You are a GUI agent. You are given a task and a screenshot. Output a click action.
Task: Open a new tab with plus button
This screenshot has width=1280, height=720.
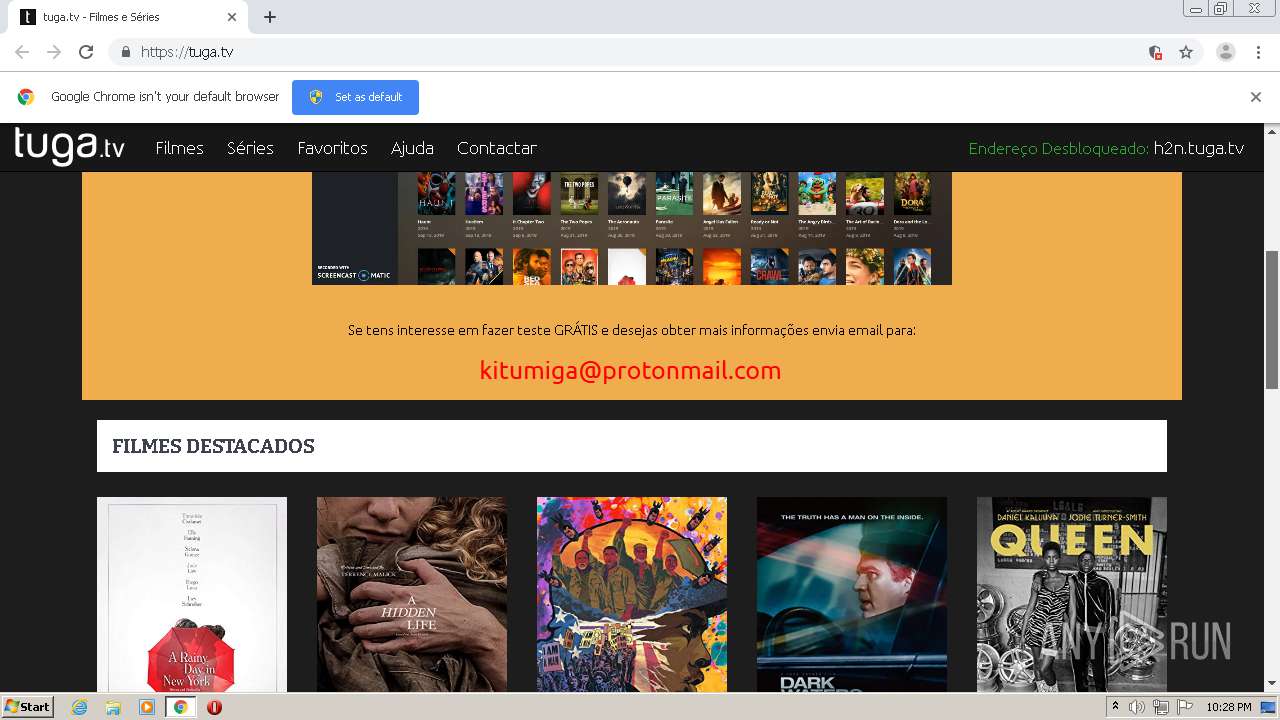click(x=270, y=17)
